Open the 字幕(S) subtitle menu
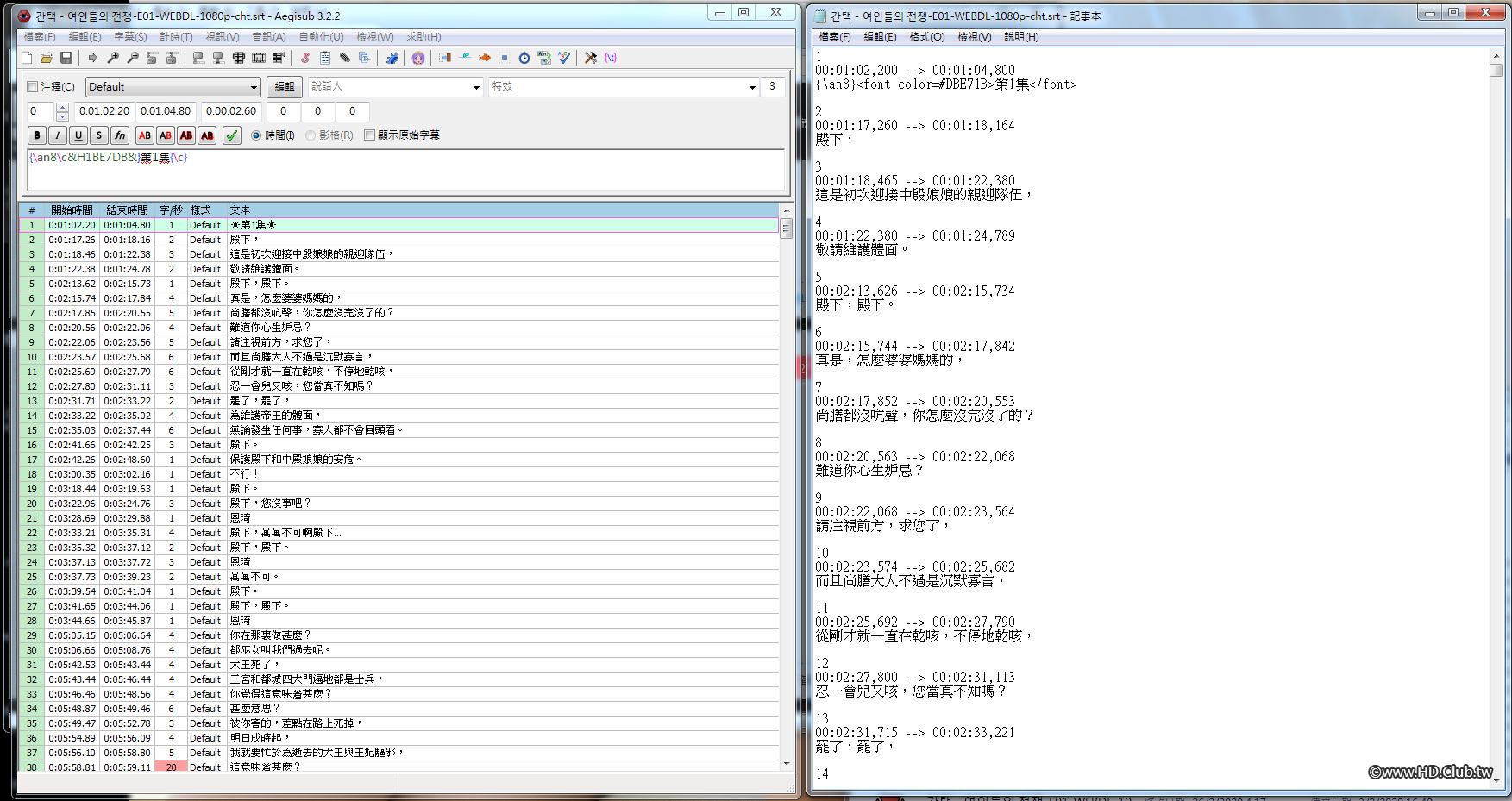The width and height of the screenshot is (1512, 801). [x=130, y=37]
